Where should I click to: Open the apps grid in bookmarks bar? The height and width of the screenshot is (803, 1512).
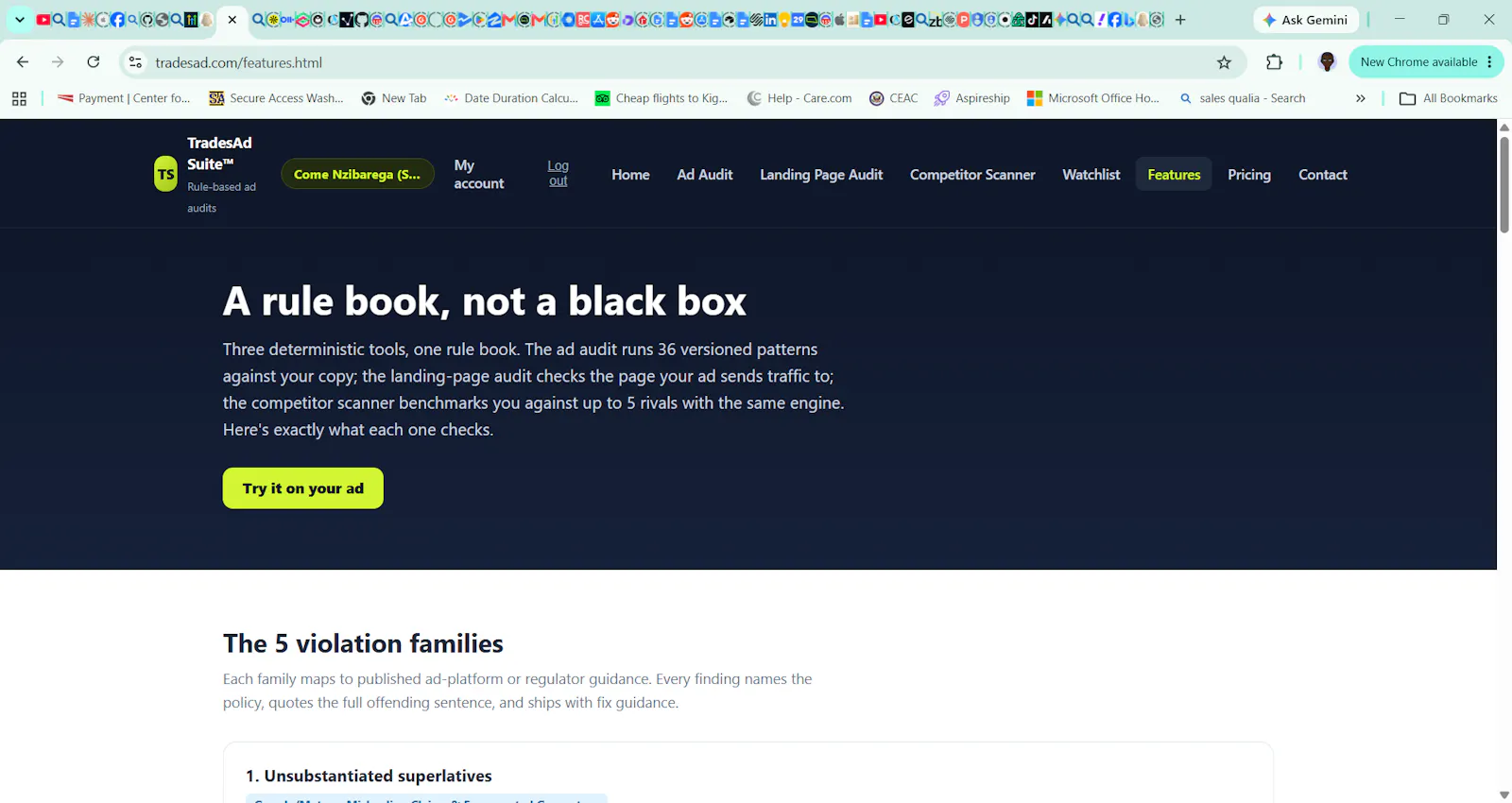19,98
